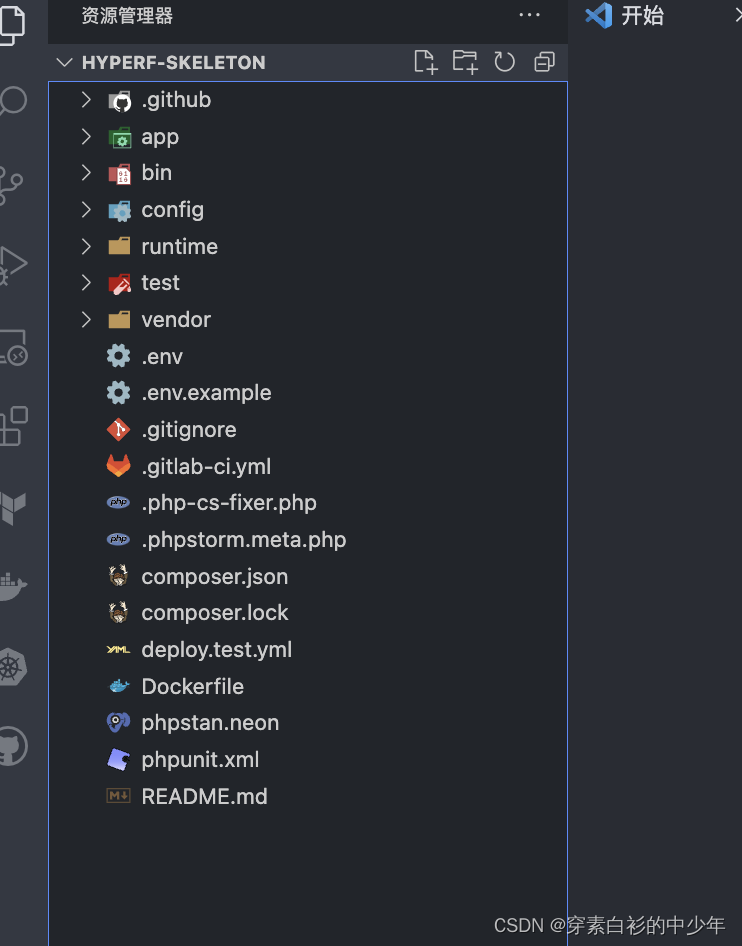
Task: Open the HashiCorp Terraform view
Action: click(x=14, y=505)
